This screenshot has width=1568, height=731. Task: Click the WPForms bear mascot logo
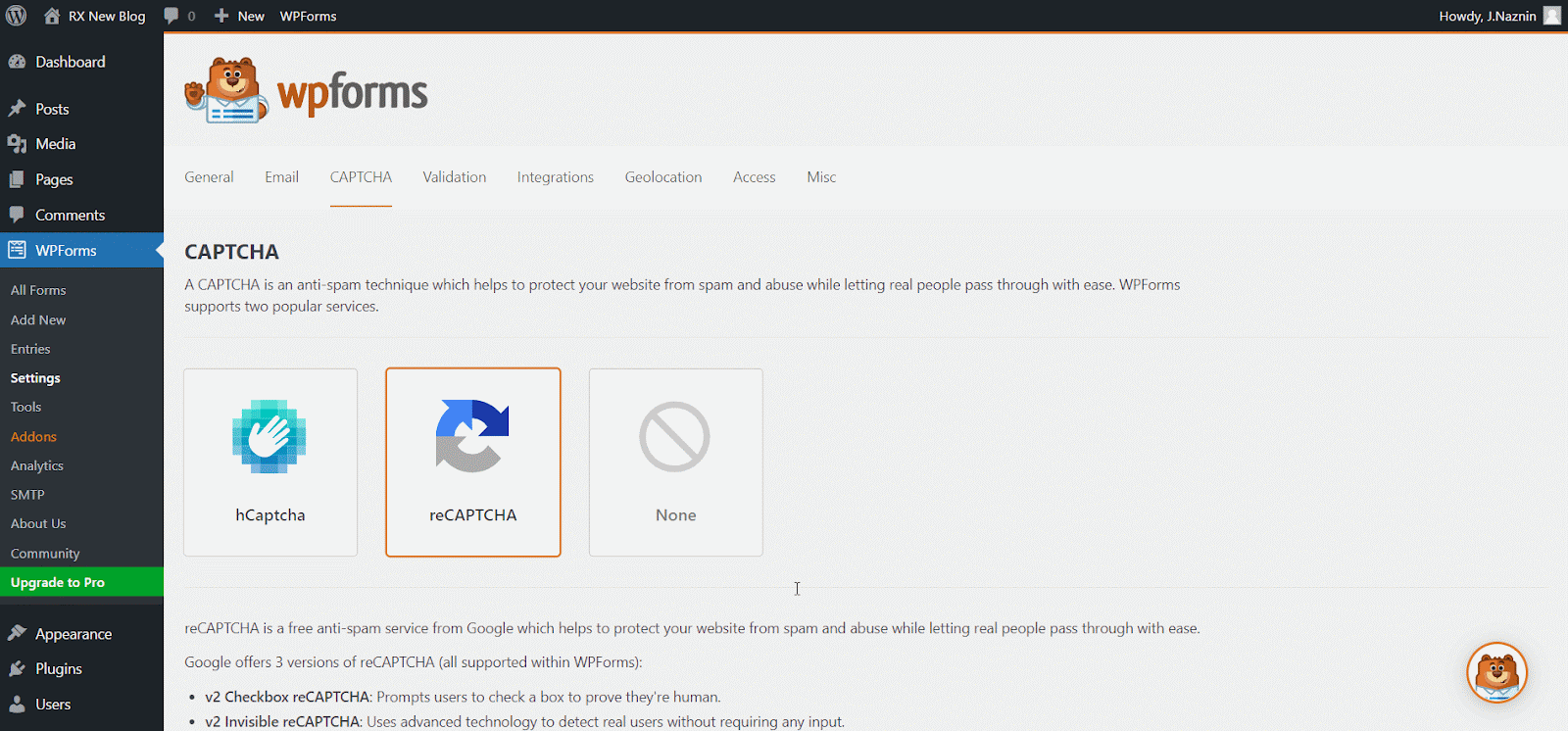coord(226,90)
